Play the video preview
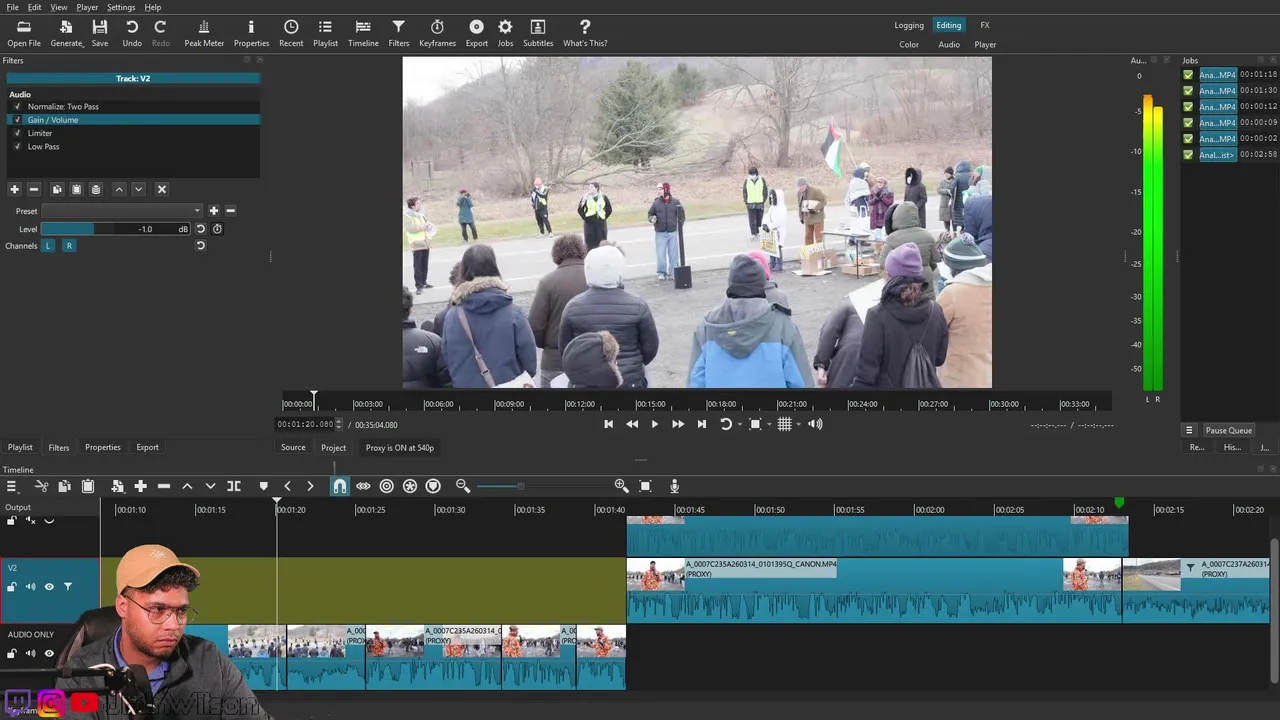 coord(655,424)
